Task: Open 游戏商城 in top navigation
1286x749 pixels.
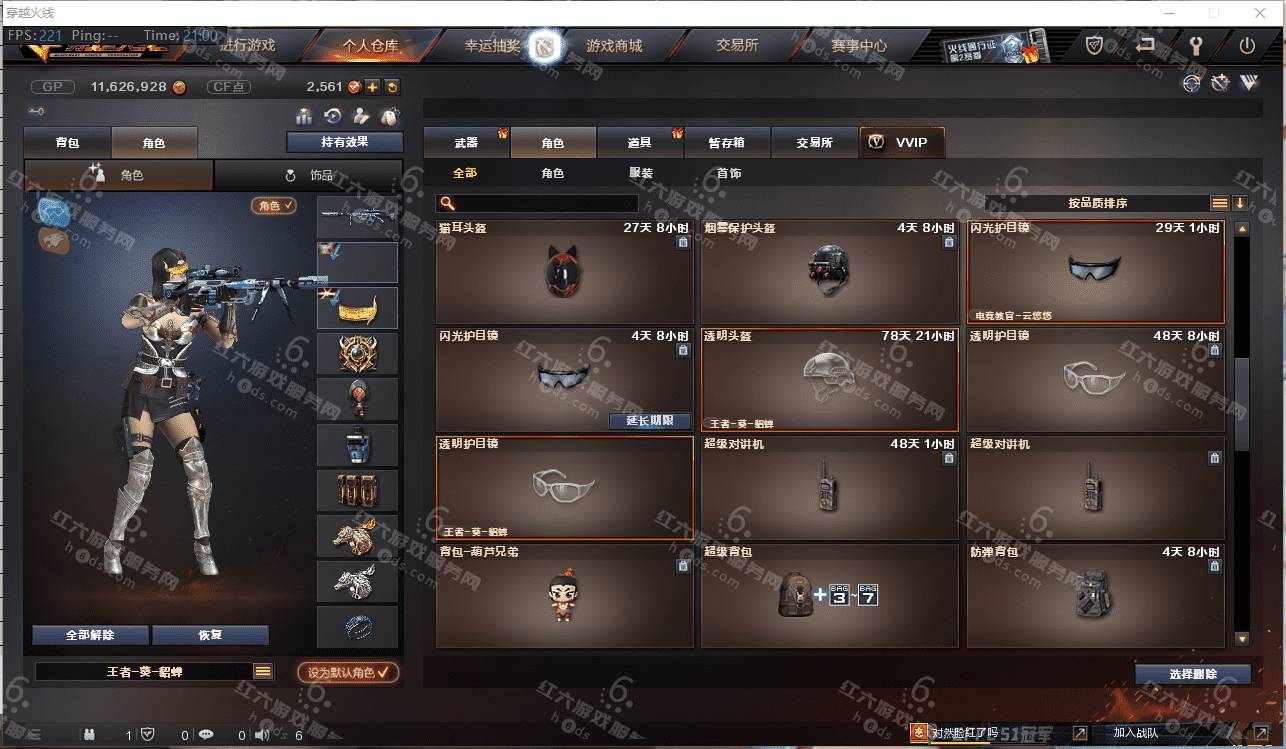Action: (x=614, y=46)
